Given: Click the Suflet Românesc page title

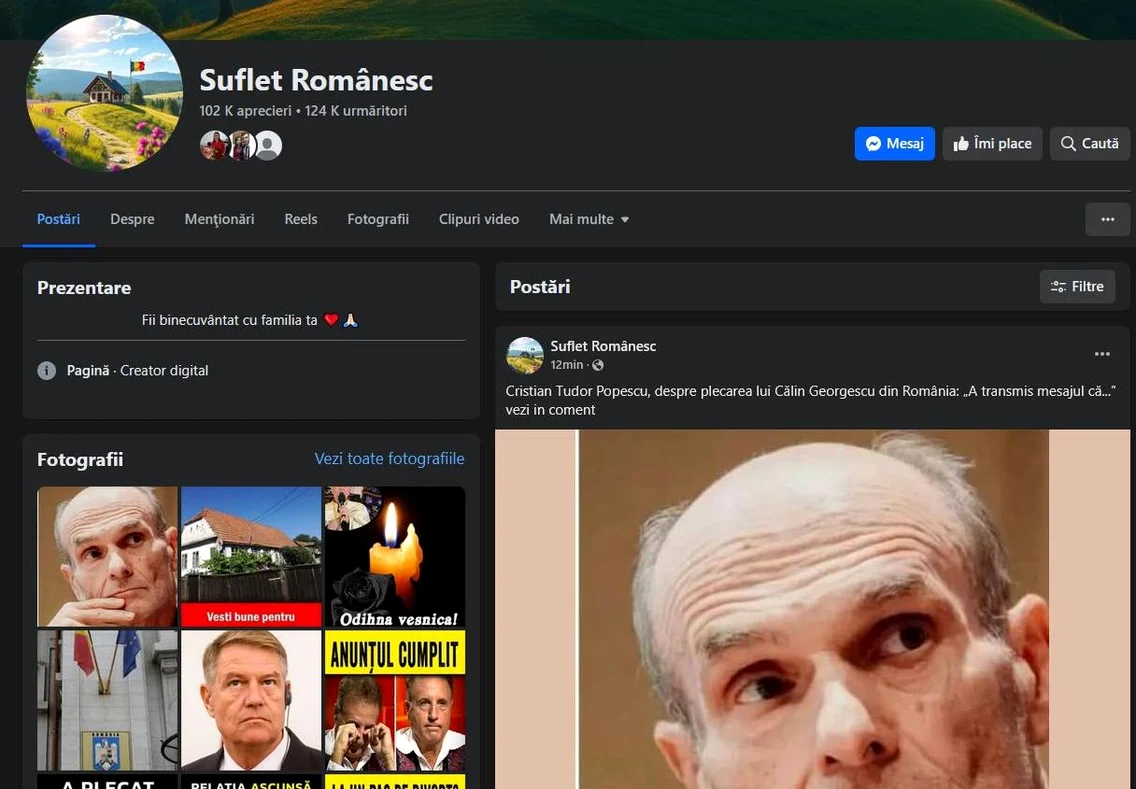Looking at the screenshot, I should pyautogui.click(x=316, y=80).
